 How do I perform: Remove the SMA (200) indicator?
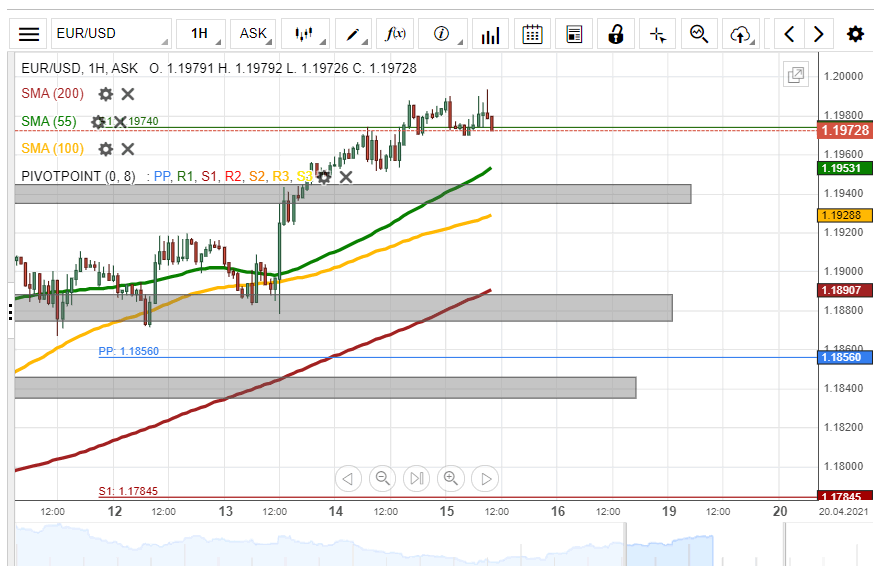pos(128,94)
